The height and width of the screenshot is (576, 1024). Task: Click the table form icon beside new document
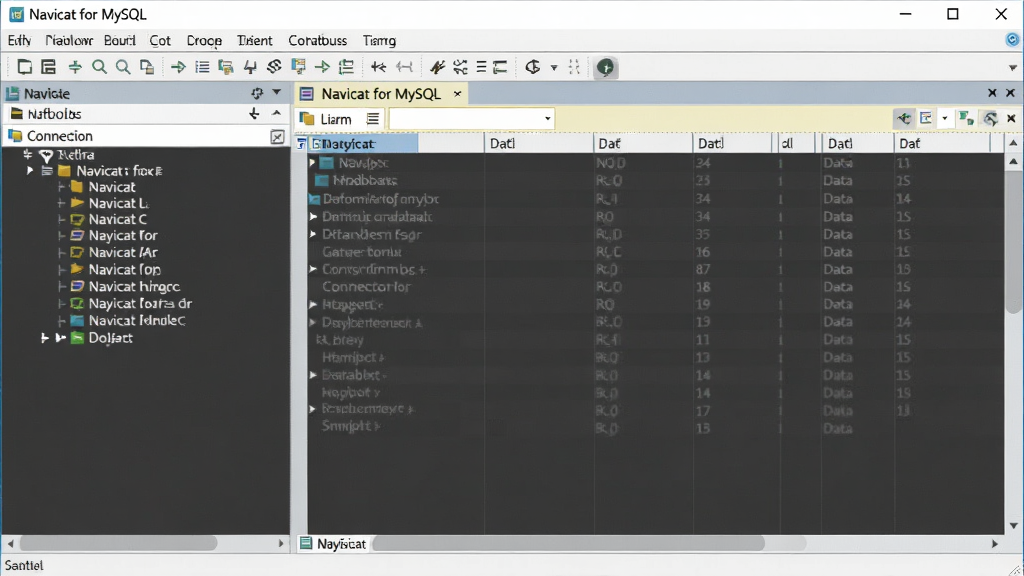48,67
